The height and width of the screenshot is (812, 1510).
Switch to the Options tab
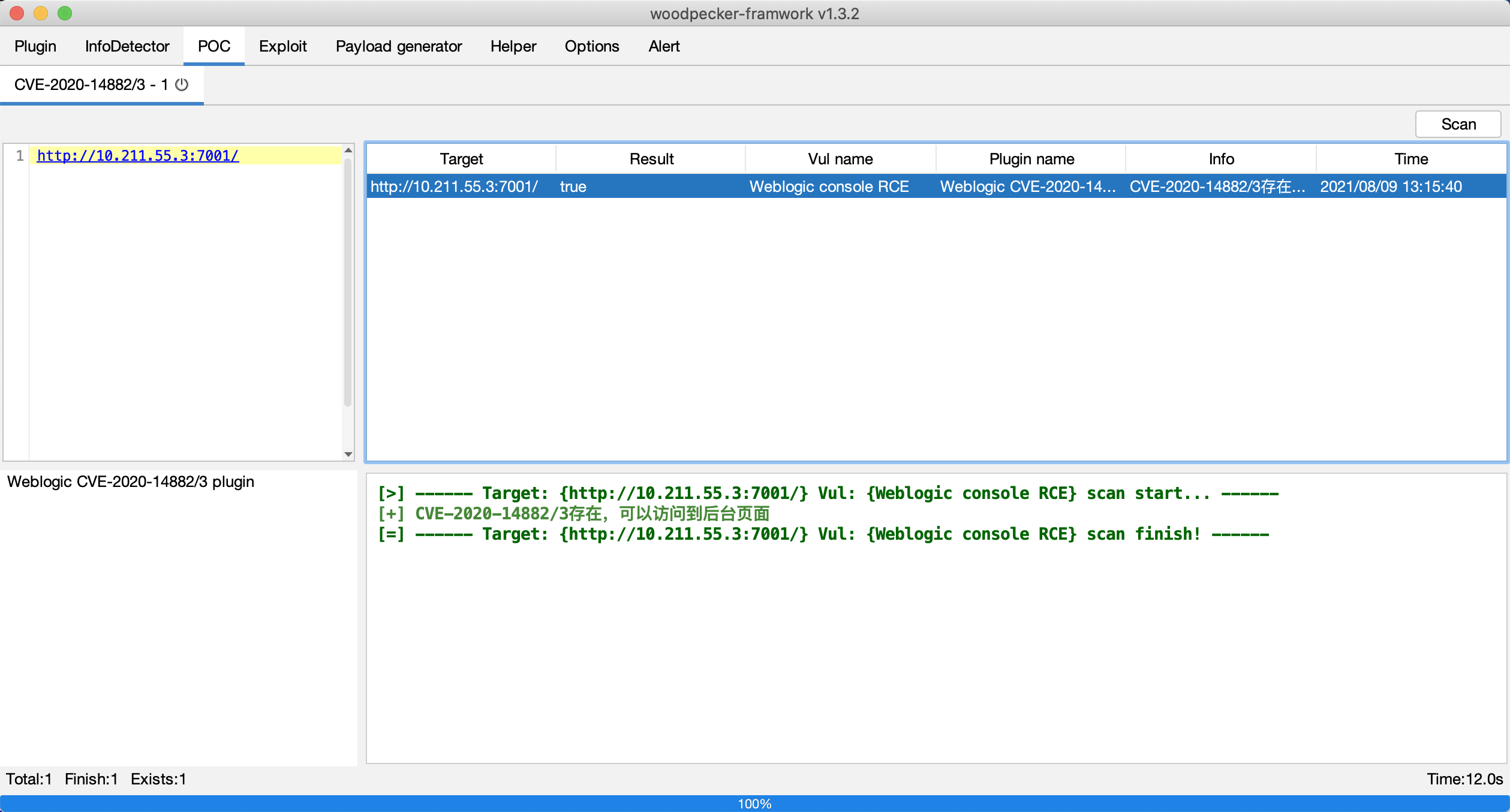pos(591,46)
